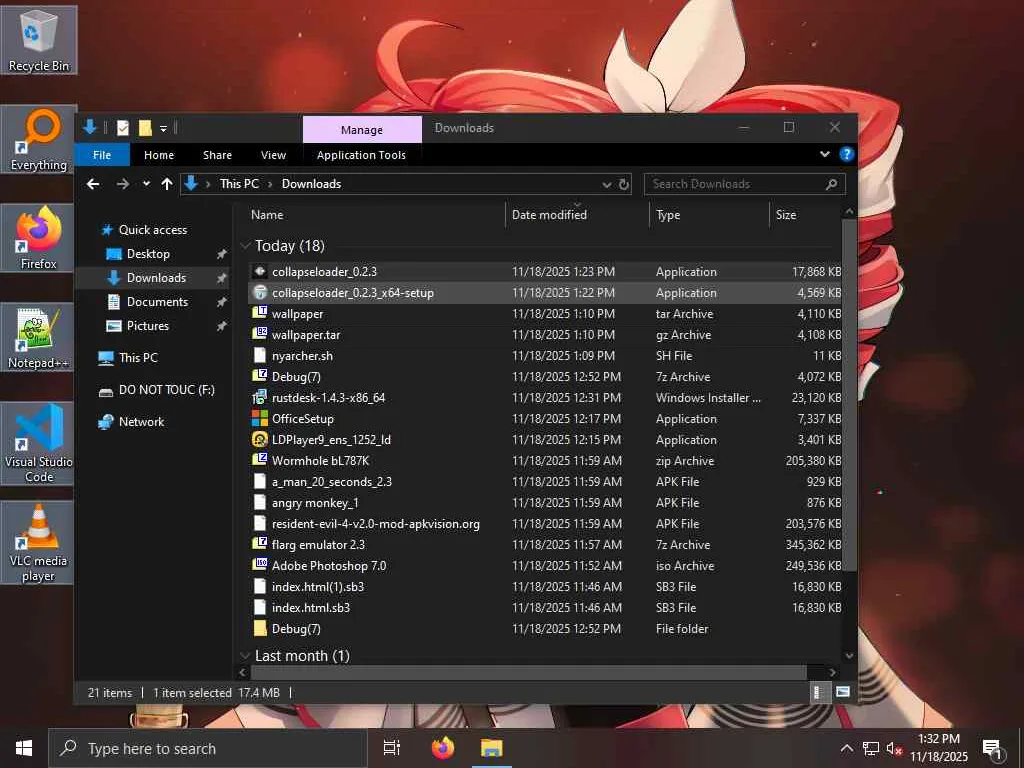Open the clock showing 1:32 PM
Screen dimensions: 1024x768
(x=938, y=748)
